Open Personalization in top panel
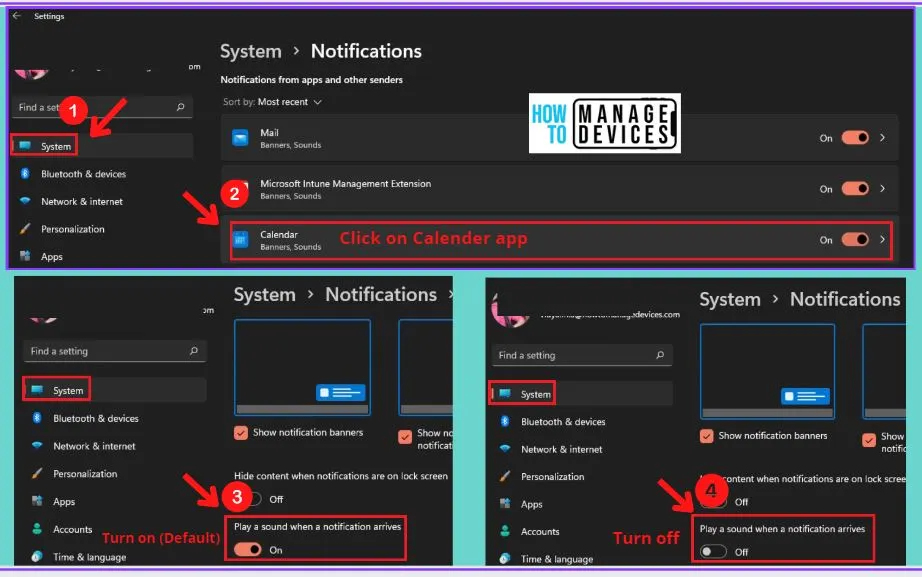 click(x=72, y=229)
